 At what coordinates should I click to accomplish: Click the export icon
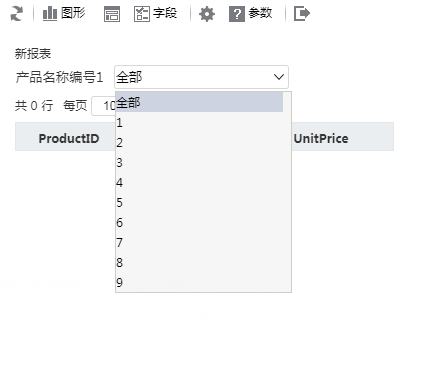coord(302,14)
